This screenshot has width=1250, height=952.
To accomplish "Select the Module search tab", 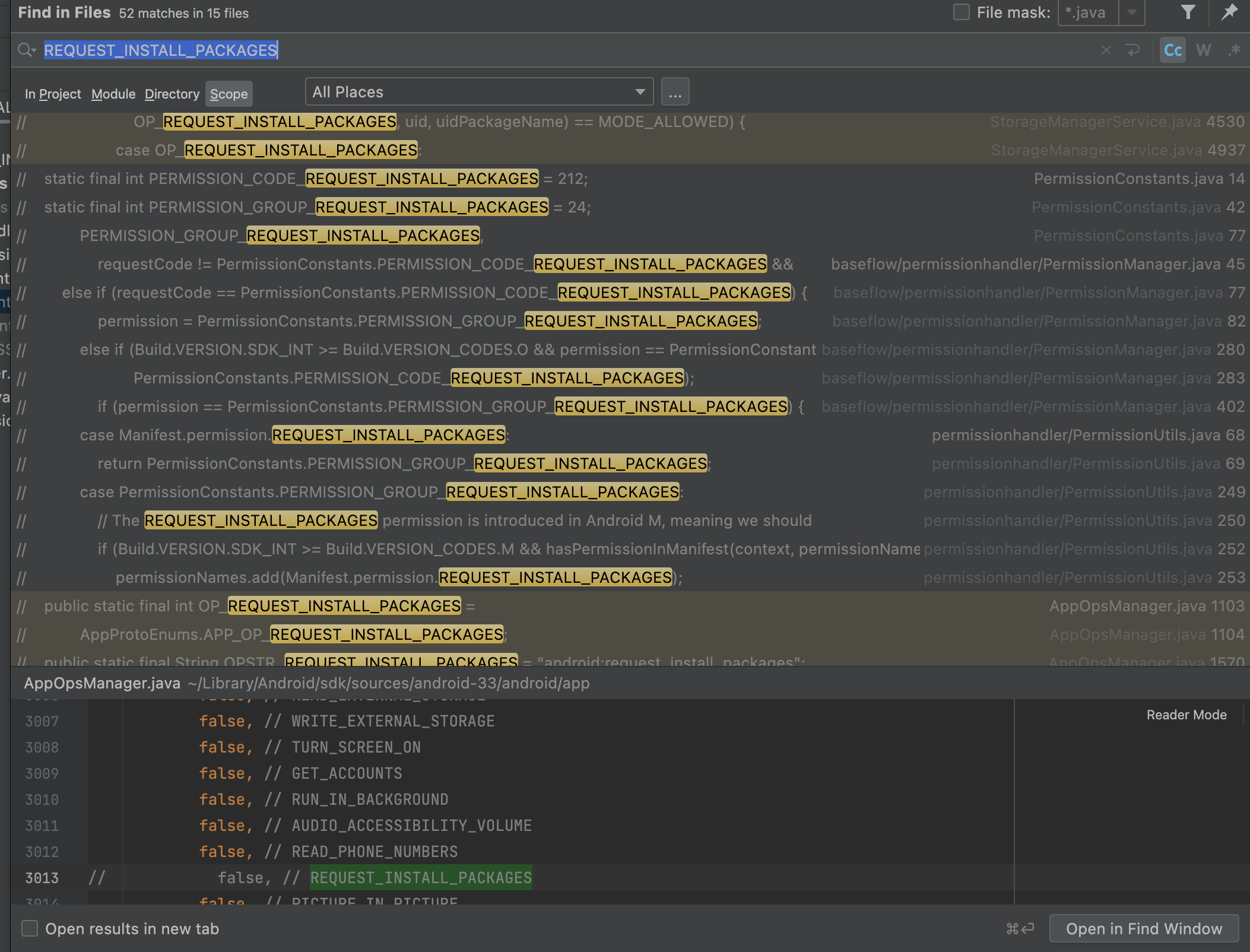I will (113, 94).
